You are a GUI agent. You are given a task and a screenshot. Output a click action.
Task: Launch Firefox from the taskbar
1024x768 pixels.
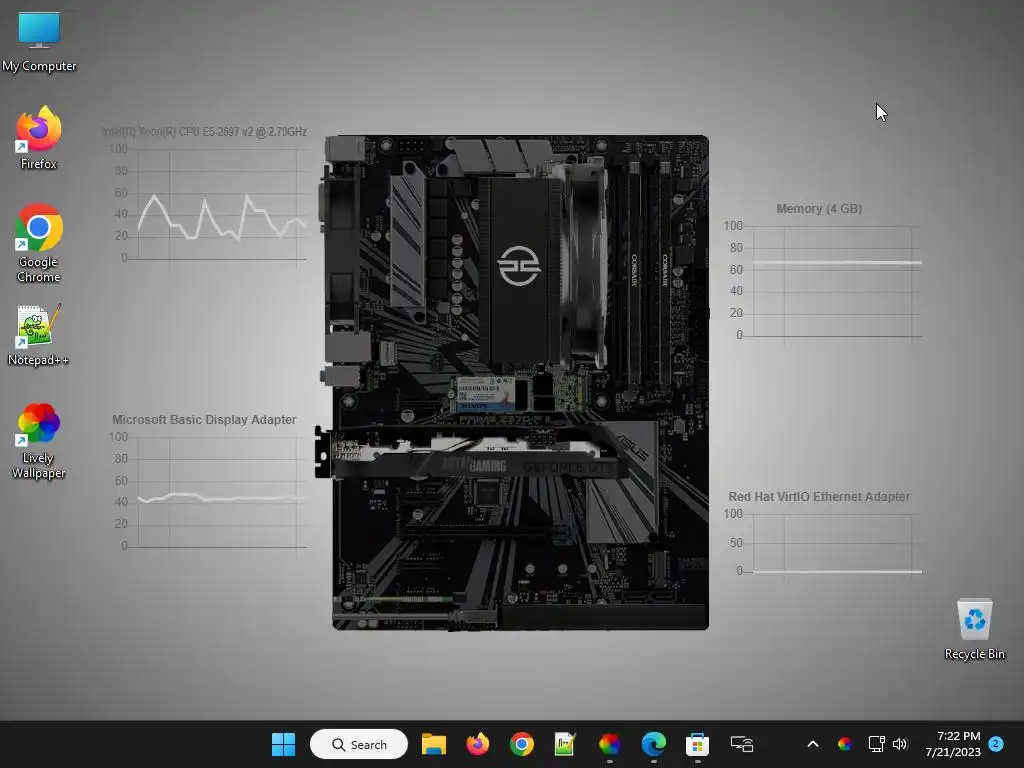click(x=477, y=744)
